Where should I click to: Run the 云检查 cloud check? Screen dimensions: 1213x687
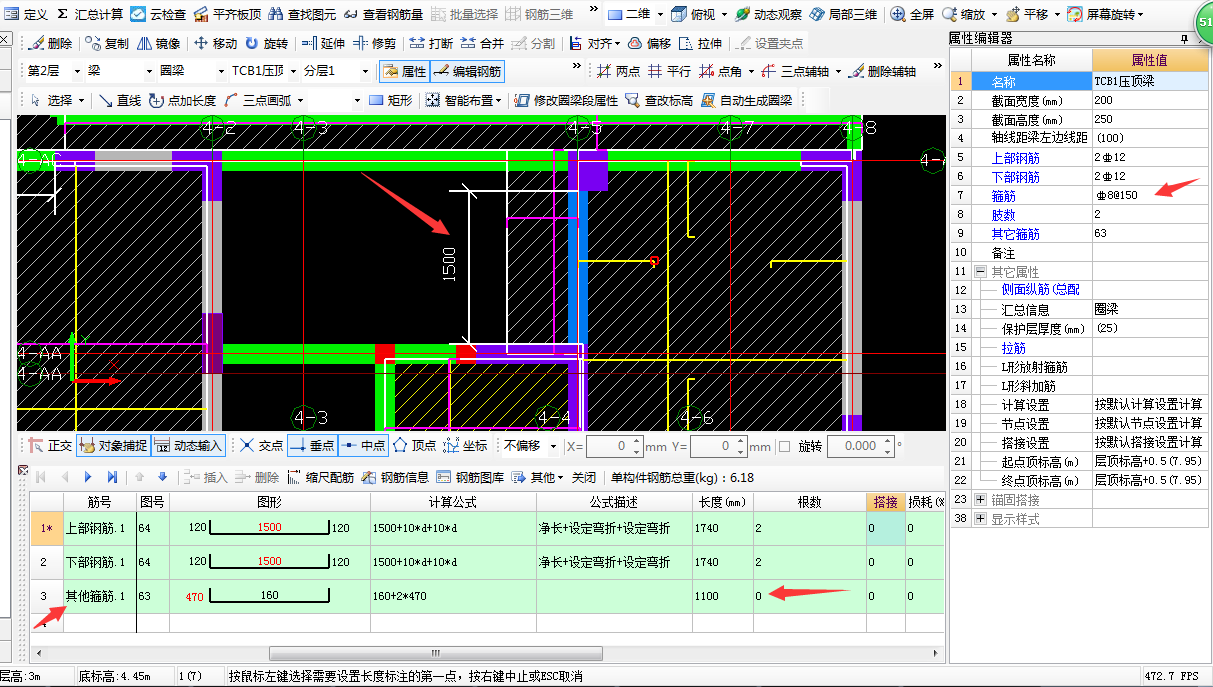click(158, 14)
